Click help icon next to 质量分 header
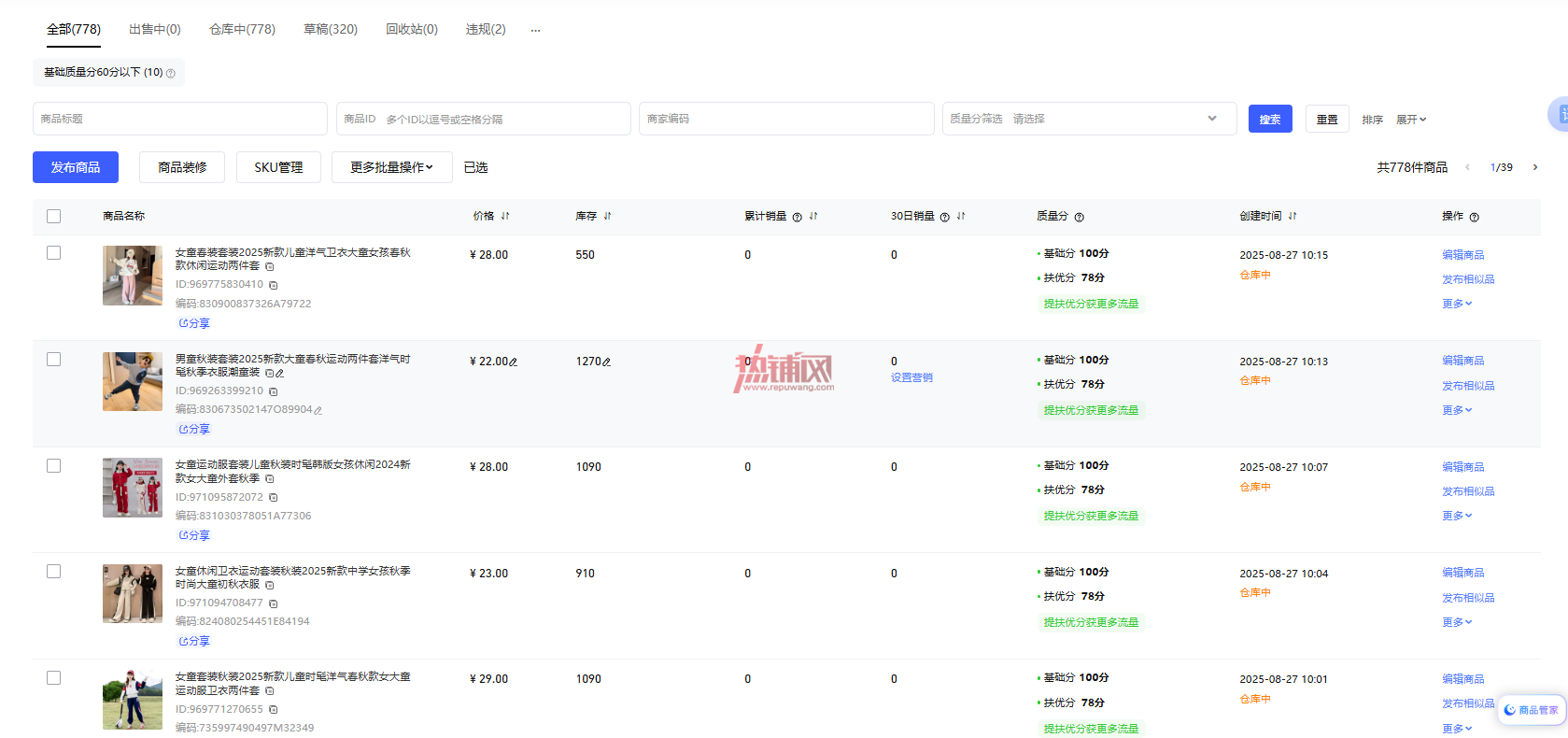The image size is (1568, 738). pyautogui.click(x=1079, y=217)
